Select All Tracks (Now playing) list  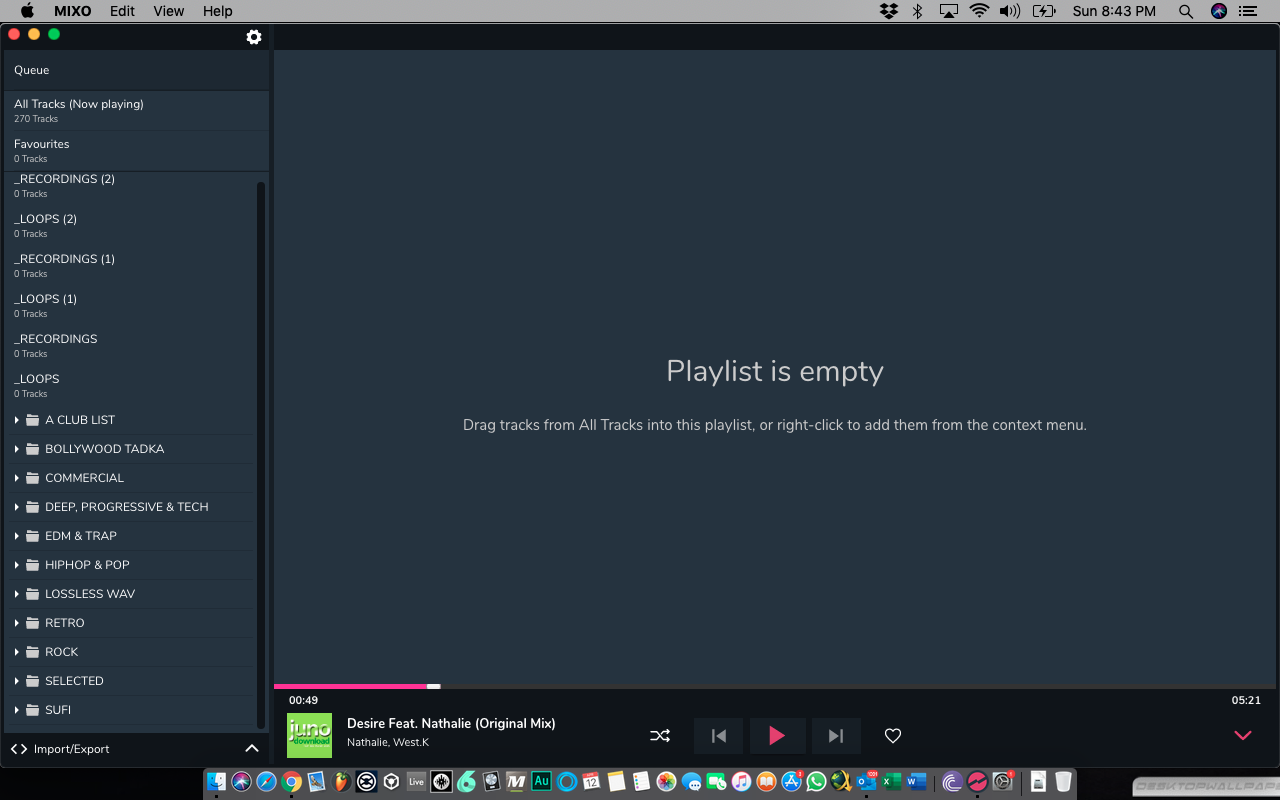point(79,110)
